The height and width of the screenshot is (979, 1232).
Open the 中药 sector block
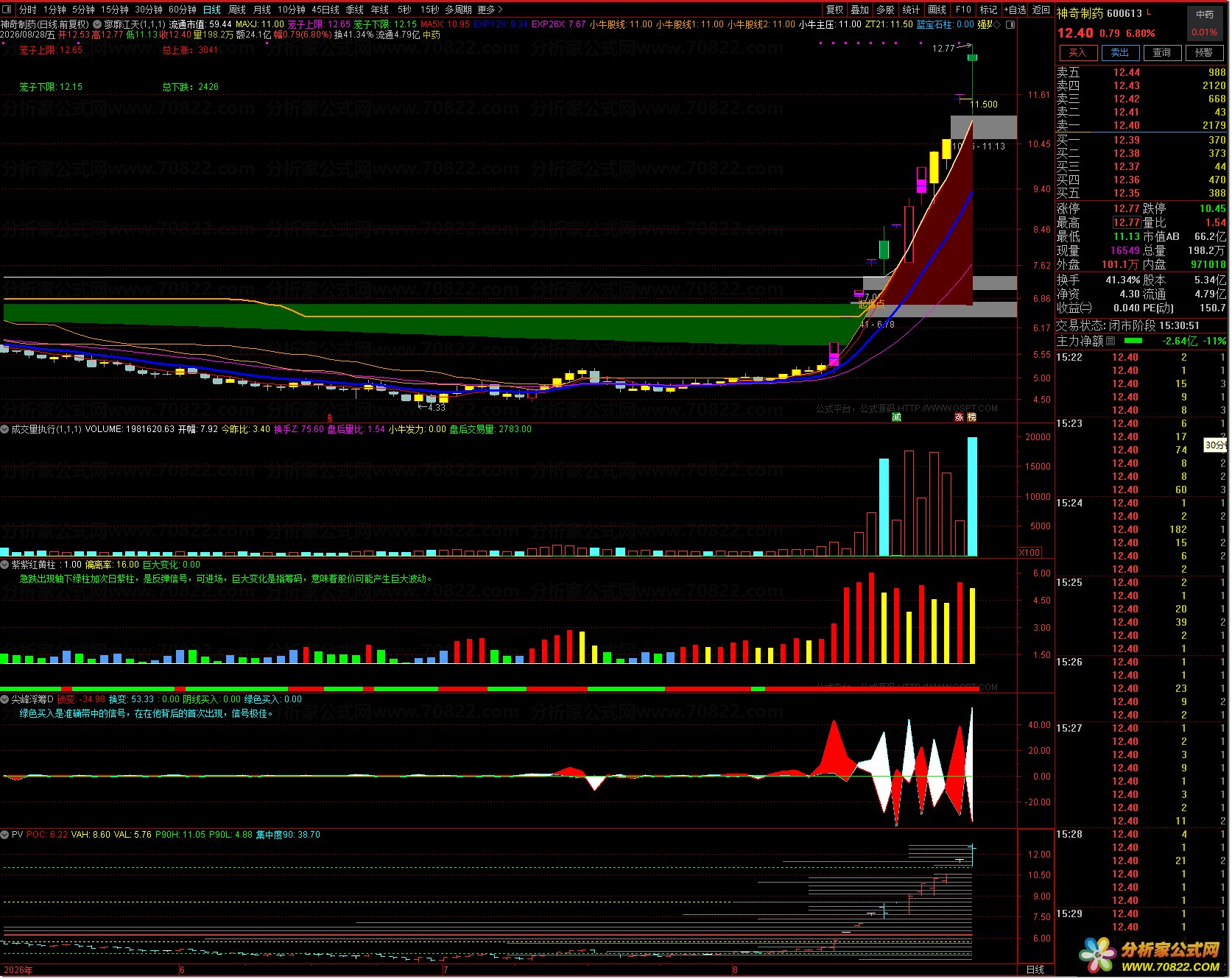1205,14
